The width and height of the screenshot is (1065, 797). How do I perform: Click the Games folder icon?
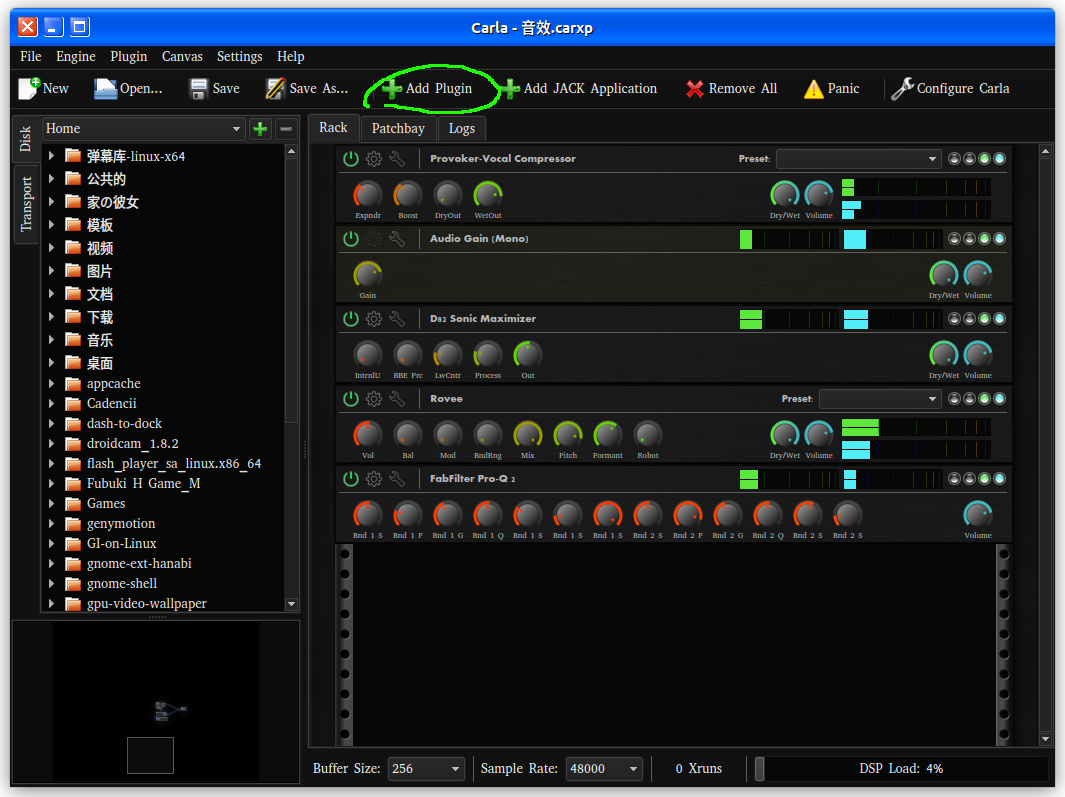click(73, 503)
